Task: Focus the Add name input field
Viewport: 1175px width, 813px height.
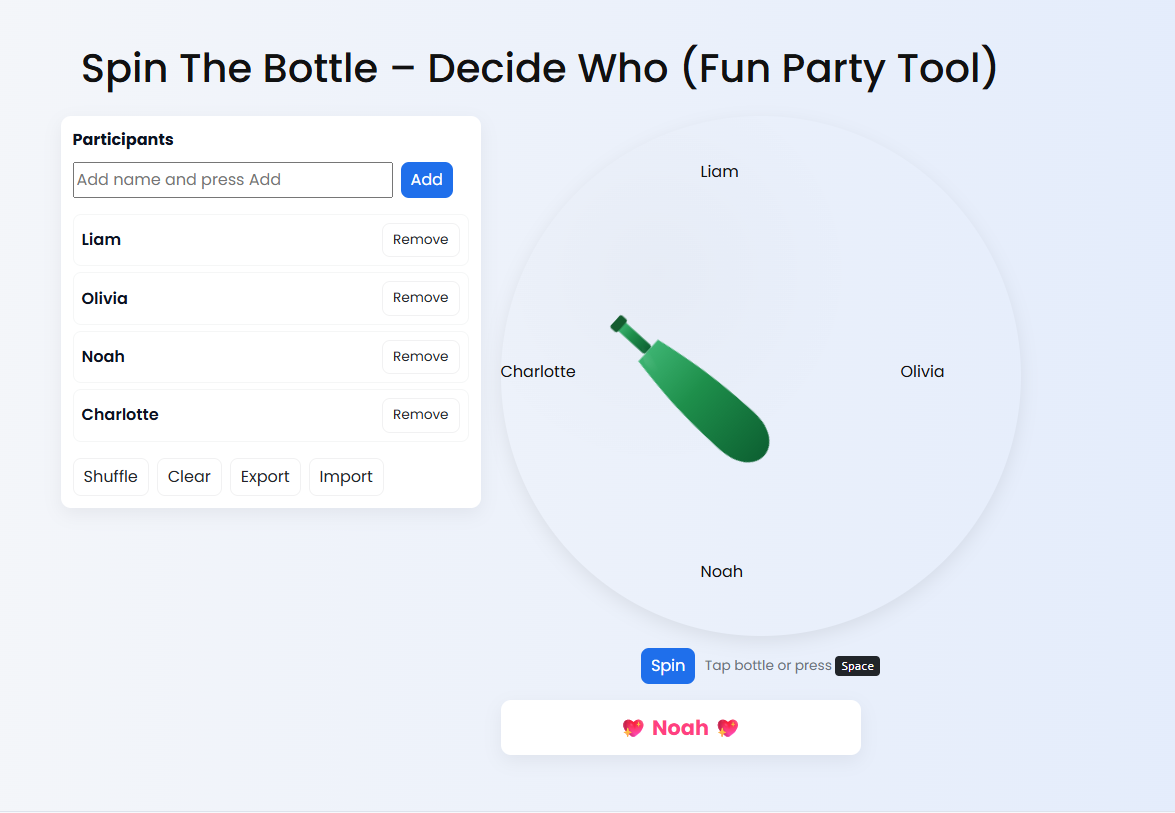Action: [233, 180]
